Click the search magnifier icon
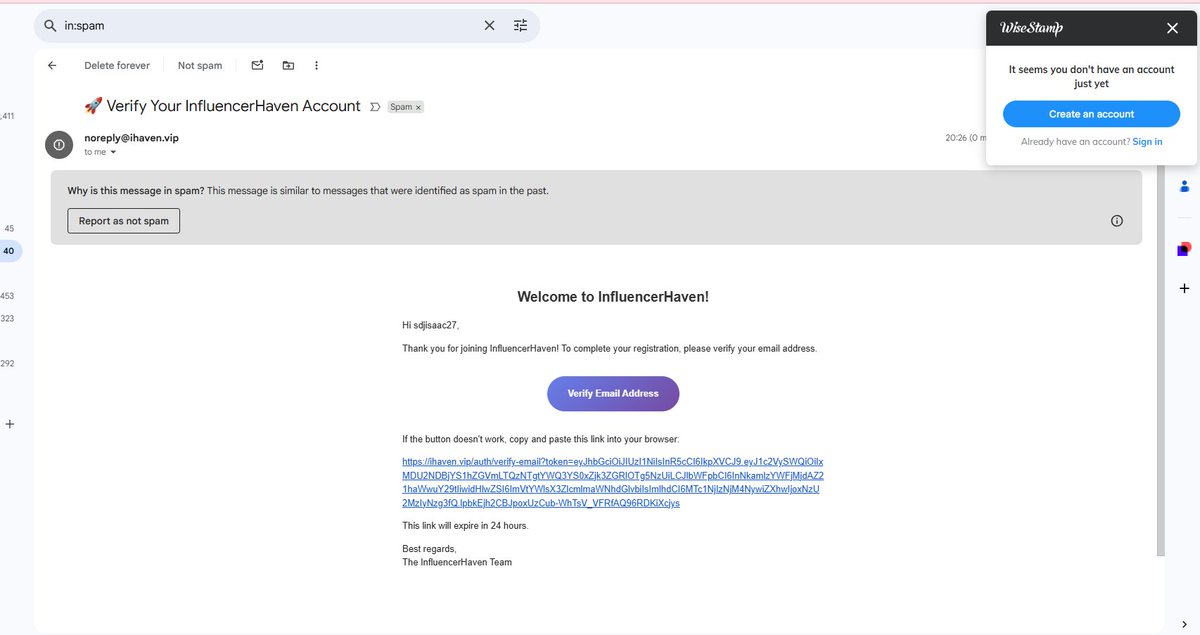Viewport: 1200px width, 635px height. tap(49, 26)
